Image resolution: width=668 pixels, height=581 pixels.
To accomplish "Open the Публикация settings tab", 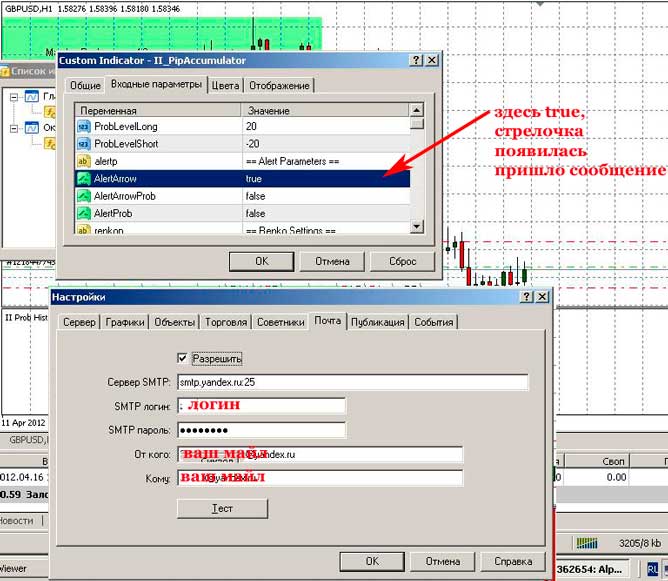I will pyautogui.click(x=377, y=322).
